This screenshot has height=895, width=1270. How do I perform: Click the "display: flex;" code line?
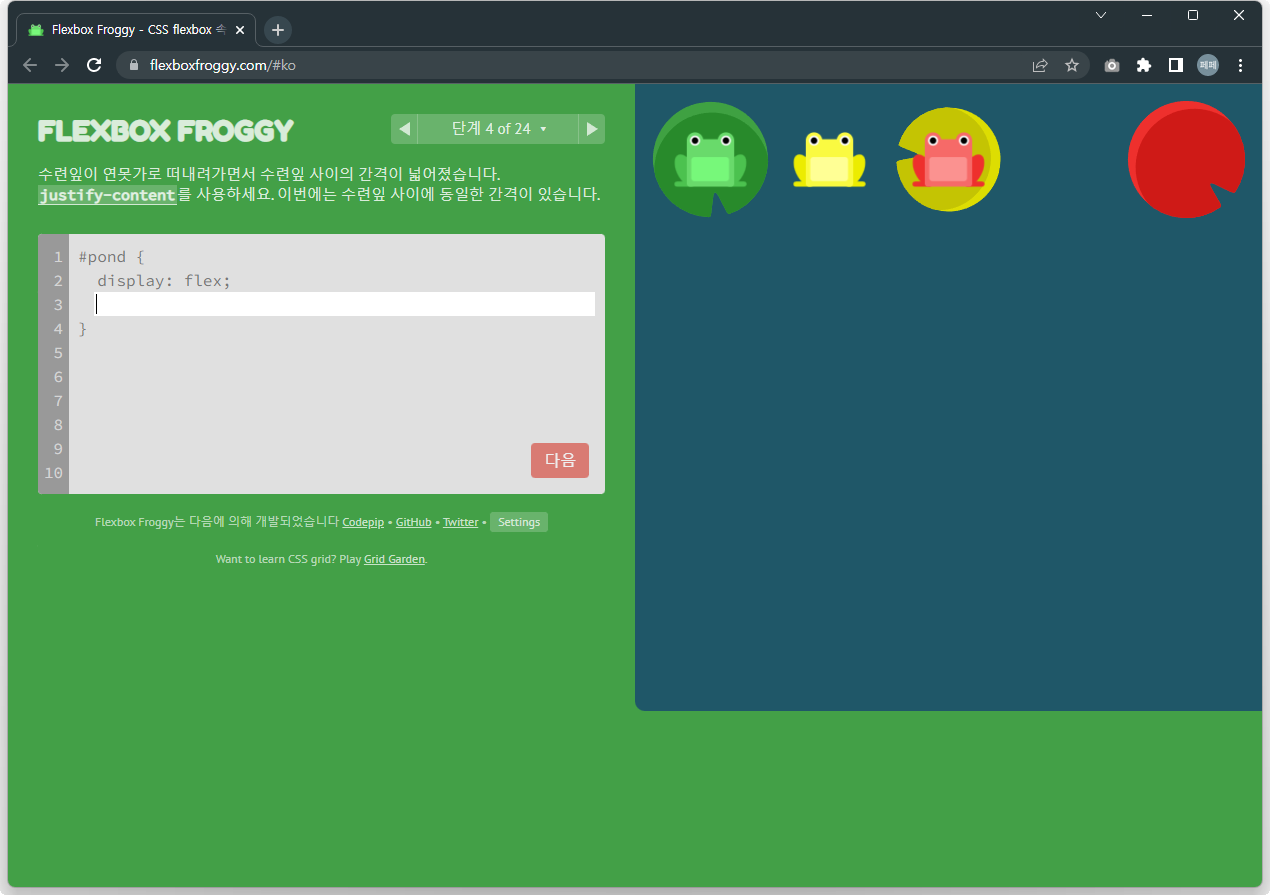click(164, 281)
